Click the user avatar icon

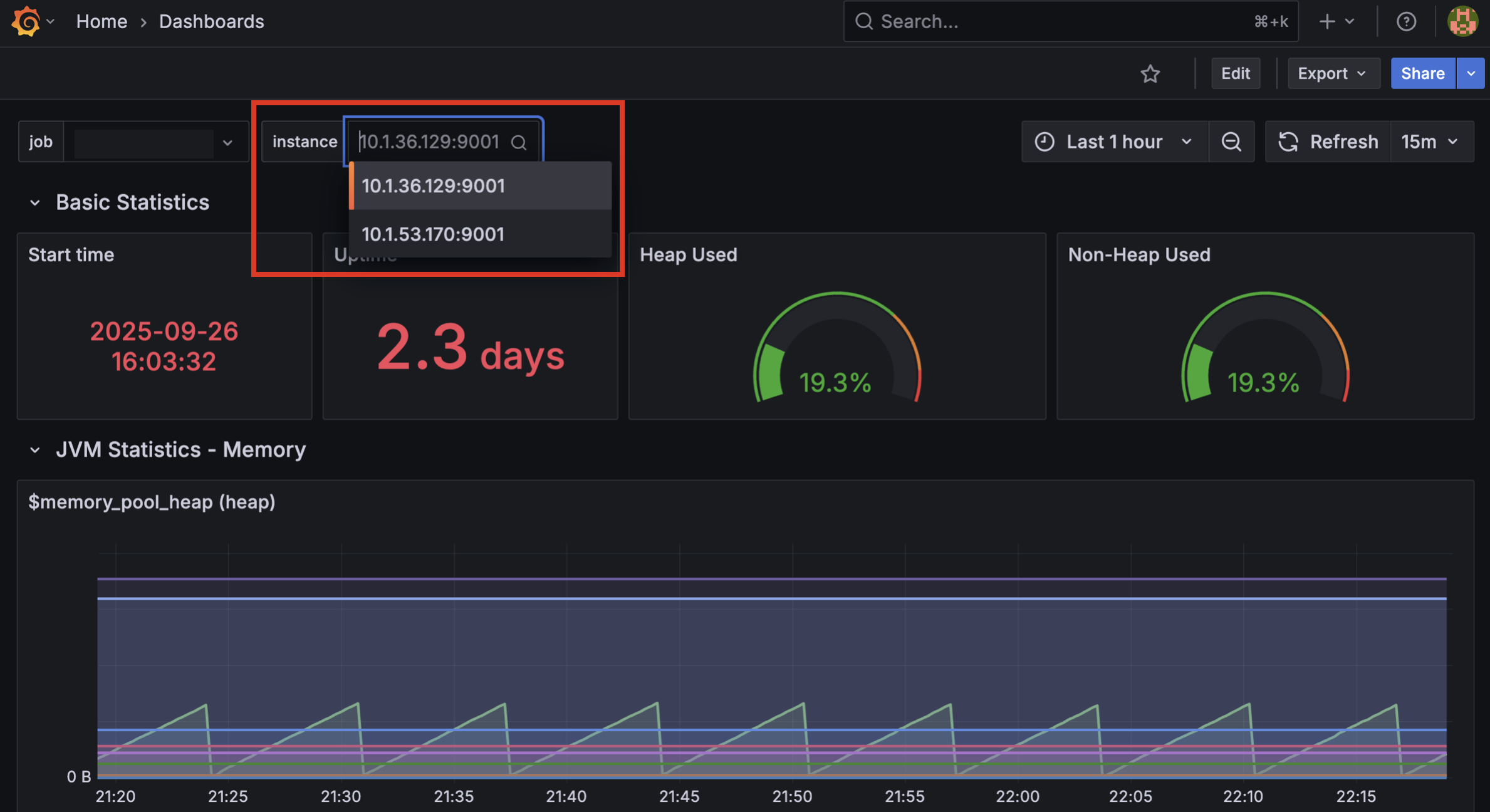pos(1462,21)
